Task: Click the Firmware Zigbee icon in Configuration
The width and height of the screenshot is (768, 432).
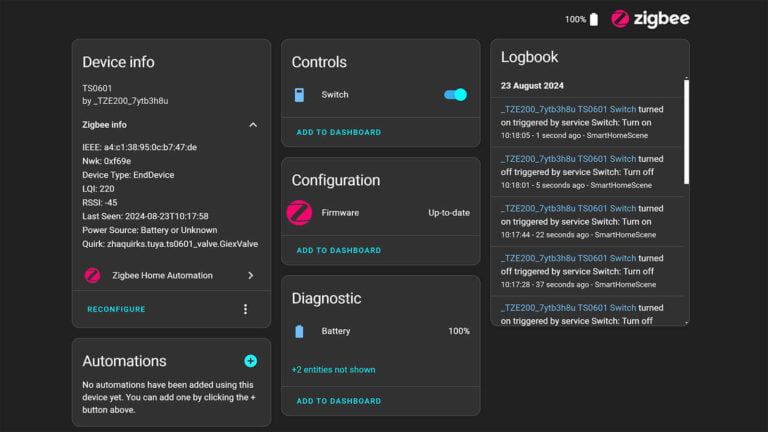Action: pyautogui.click(x=299, y=213)
